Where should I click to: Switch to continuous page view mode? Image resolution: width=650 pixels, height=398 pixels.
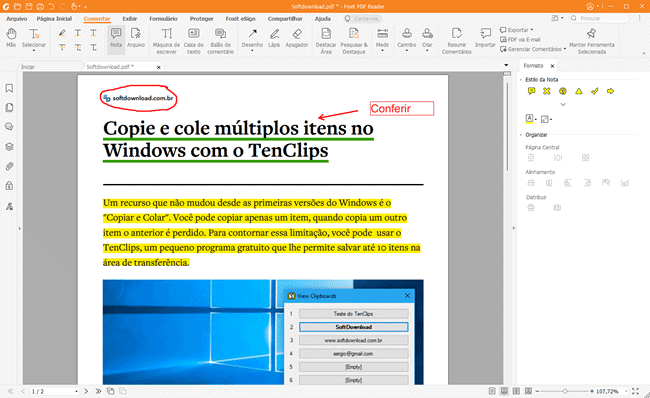point(504,391)
